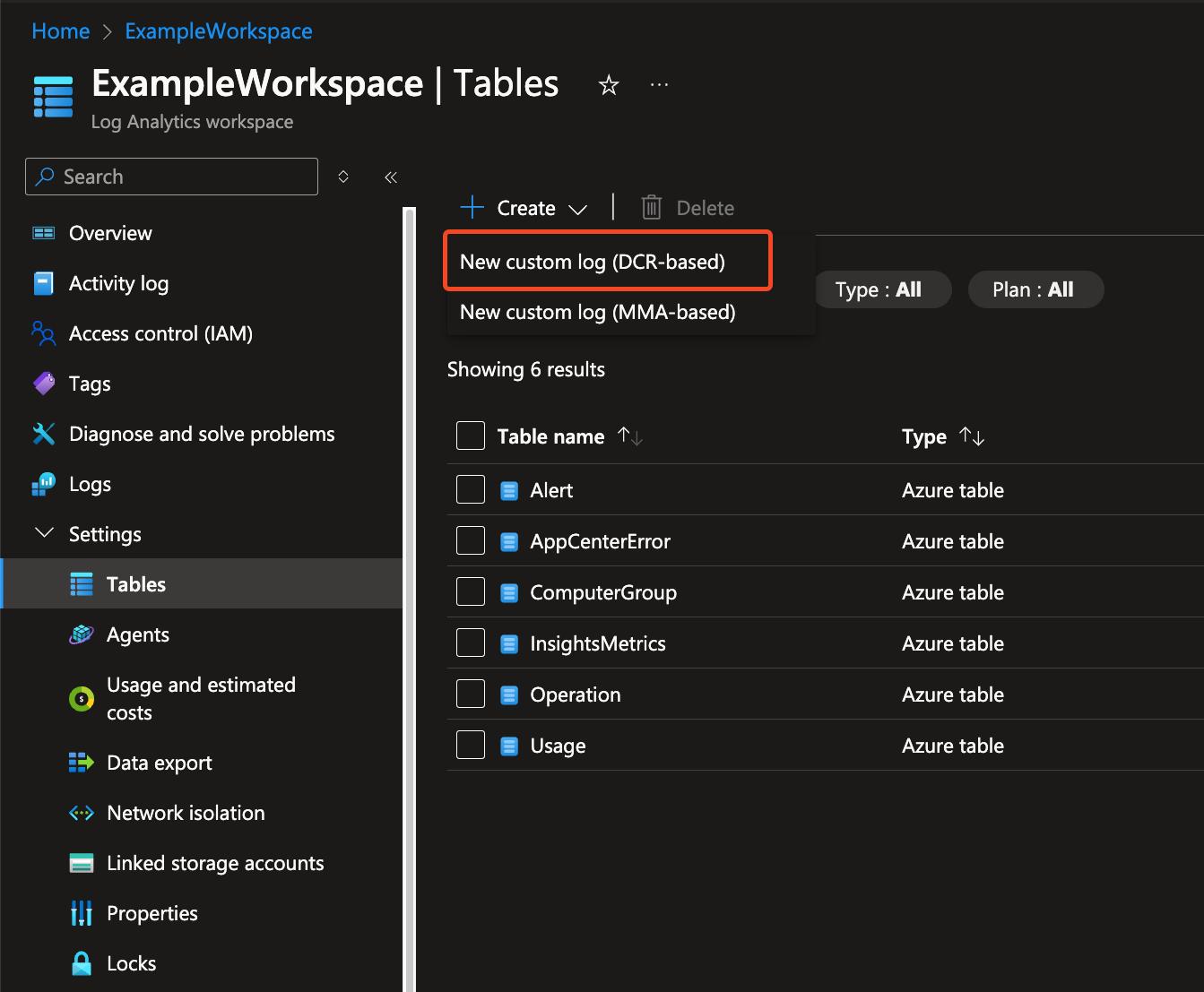Click the Locks padlock icon
This screenshot has height=992, width=1204.
(82, 963)
